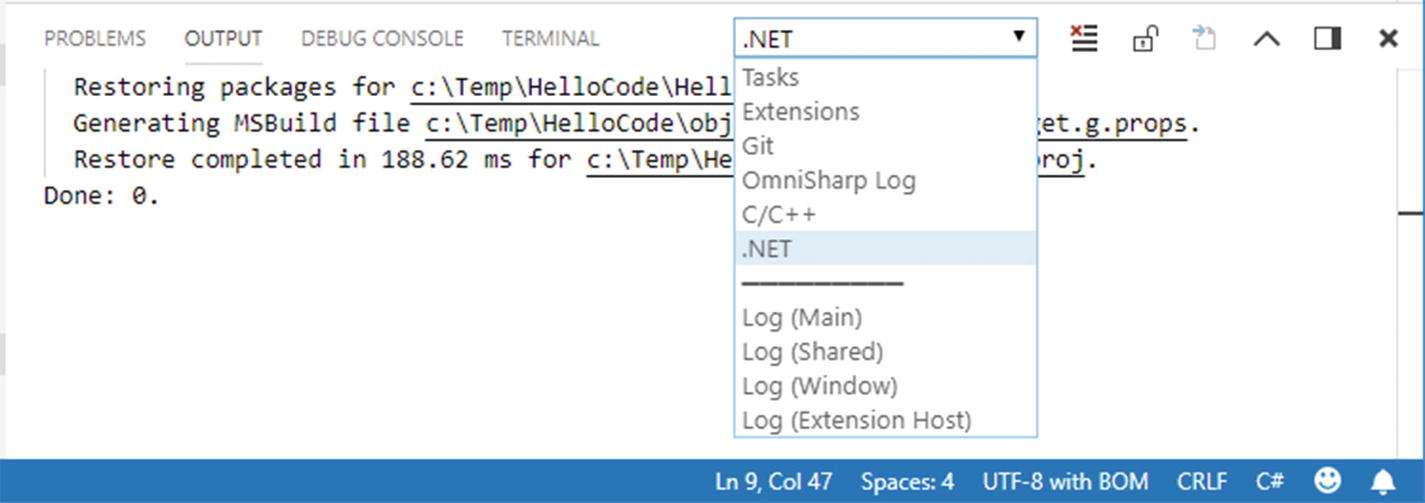This screenshot has height=503, width=1425.
Task: Switch to the Terminal tab
Action: [550, 39]
